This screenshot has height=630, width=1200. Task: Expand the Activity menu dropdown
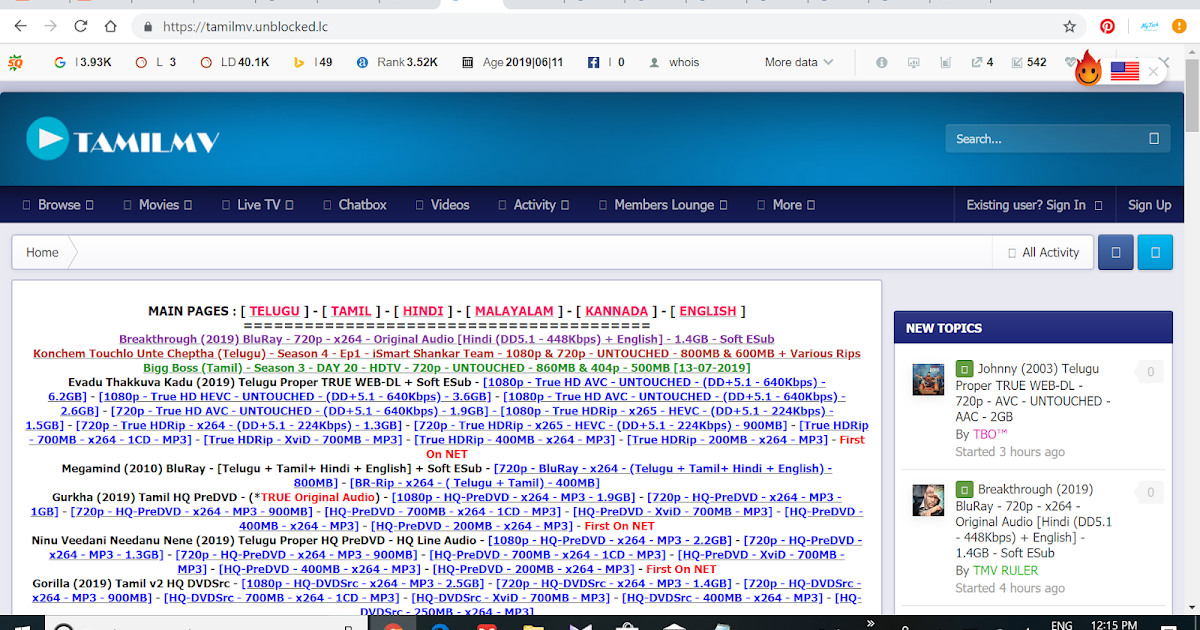pos(534,204)
